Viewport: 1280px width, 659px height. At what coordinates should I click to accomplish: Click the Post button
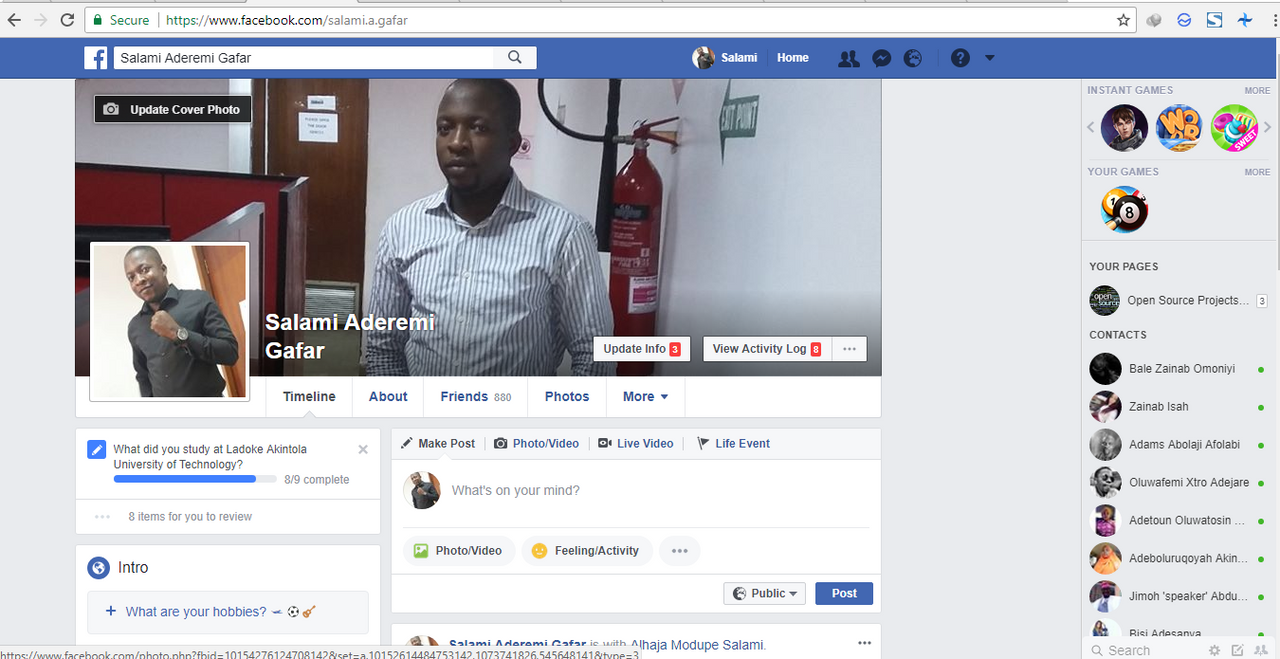(x=844, y=593)
